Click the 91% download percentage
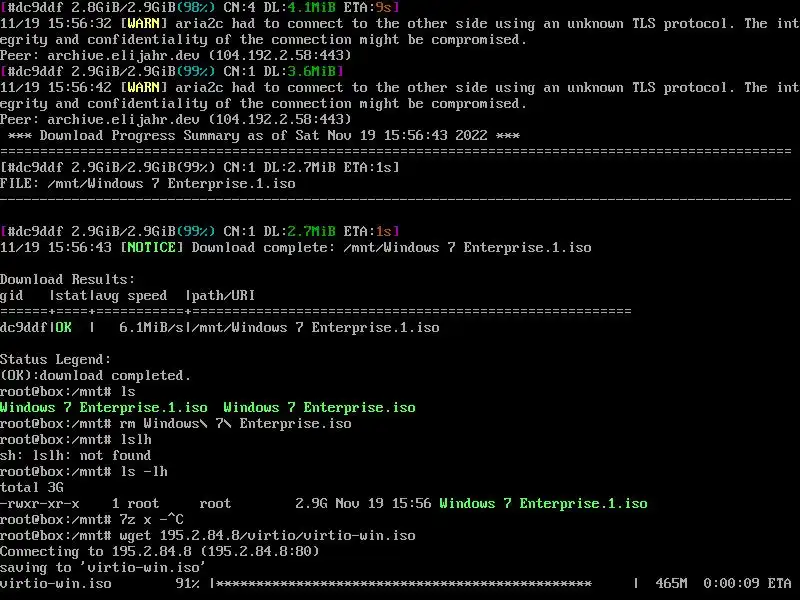Image resolution: width=800 pixels, height=600 pixels. click(x=187, y=583)
